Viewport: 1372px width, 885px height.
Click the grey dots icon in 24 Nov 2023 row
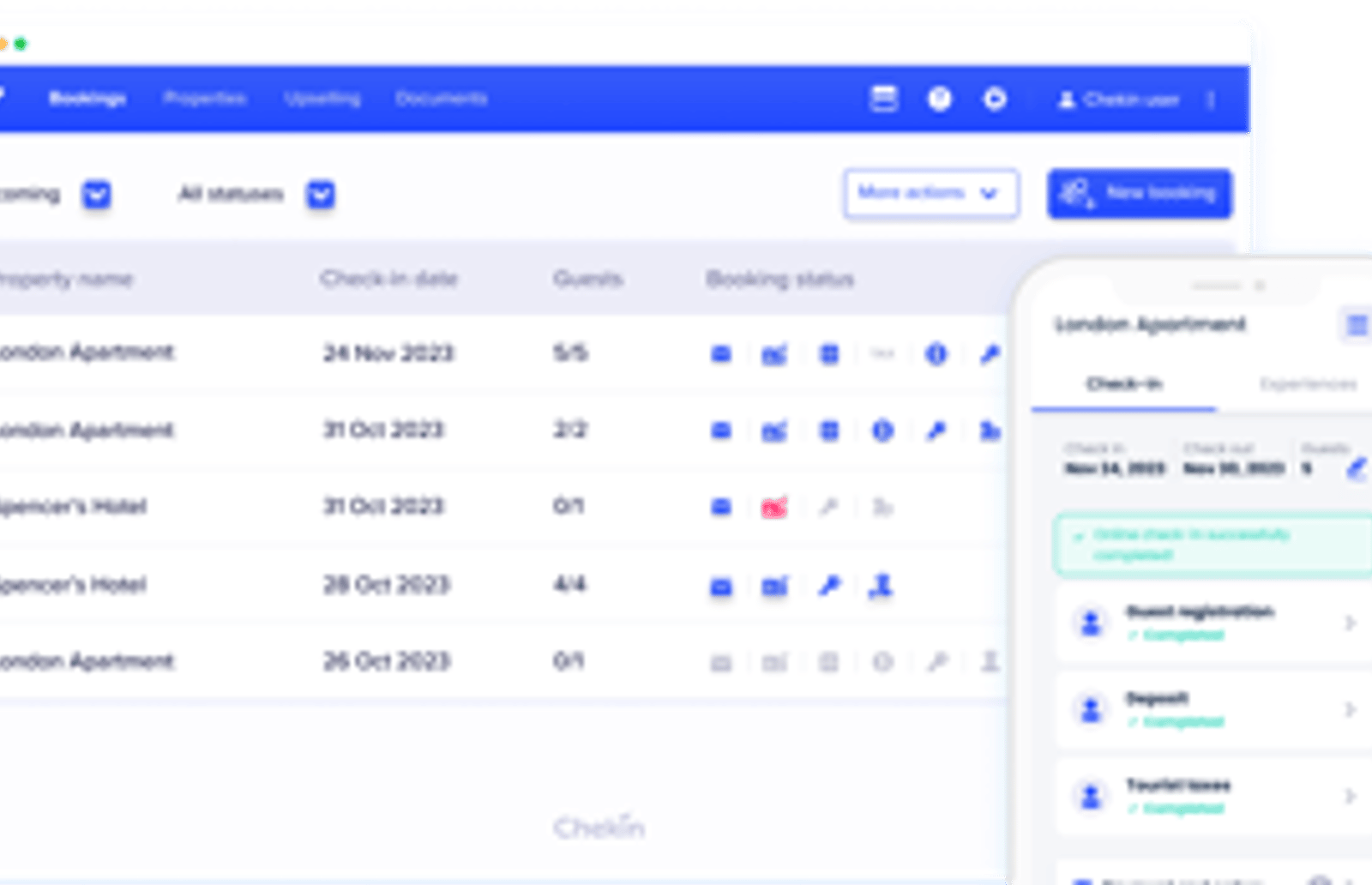point(882,353)
